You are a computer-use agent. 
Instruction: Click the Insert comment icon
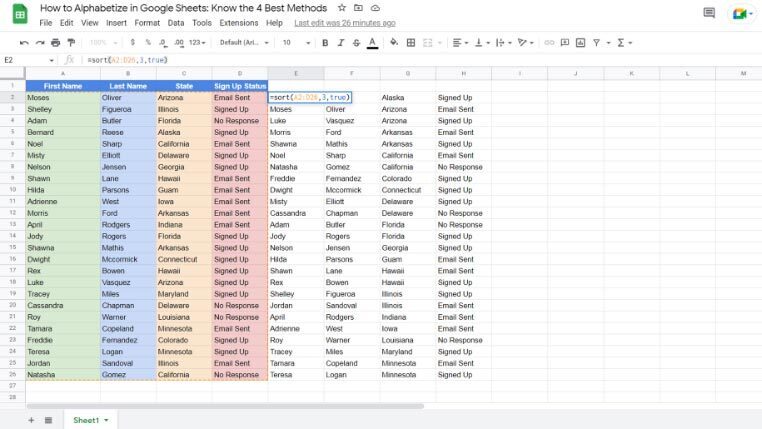565,43
